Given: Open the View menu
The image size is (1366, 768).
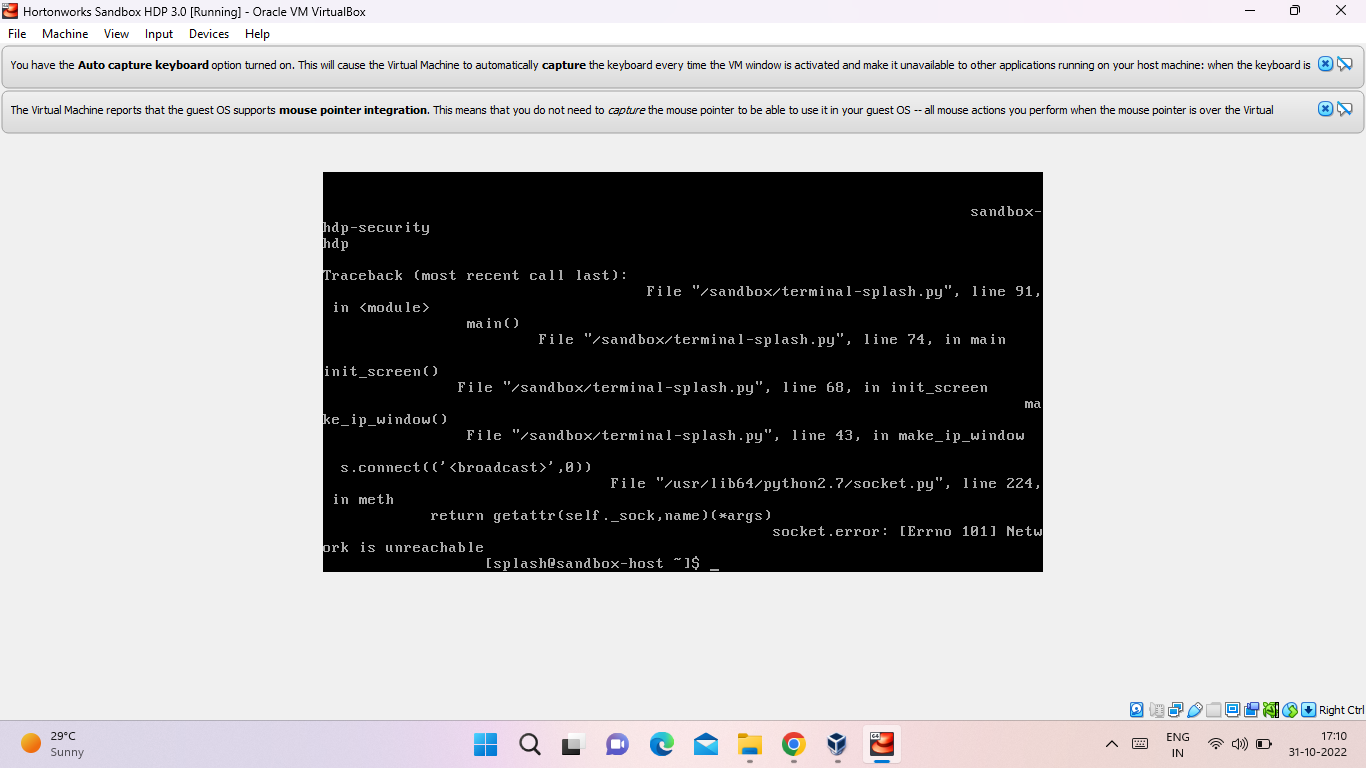Looking at the screenshot, I should (x=115, y=33).
